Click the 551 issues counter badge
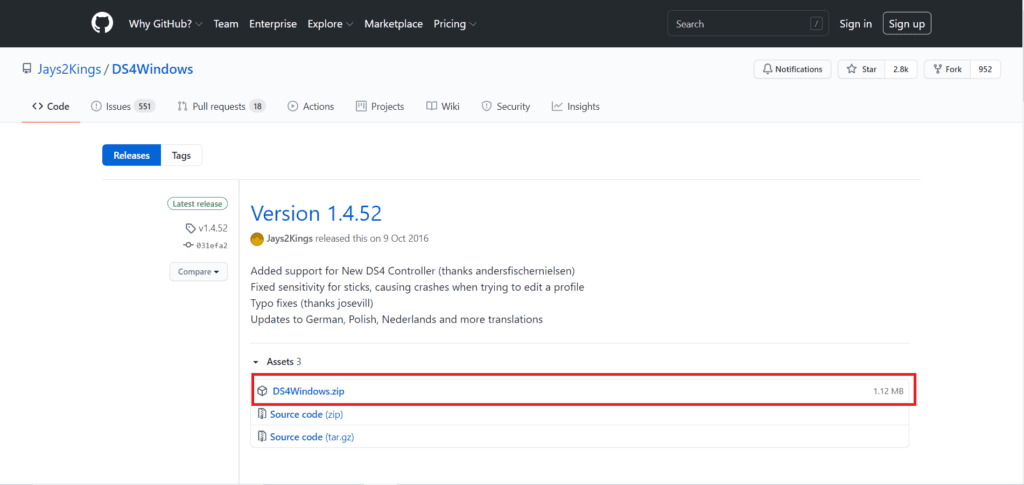The height and width of the screenshot is (485, 1024). [144, 106]
